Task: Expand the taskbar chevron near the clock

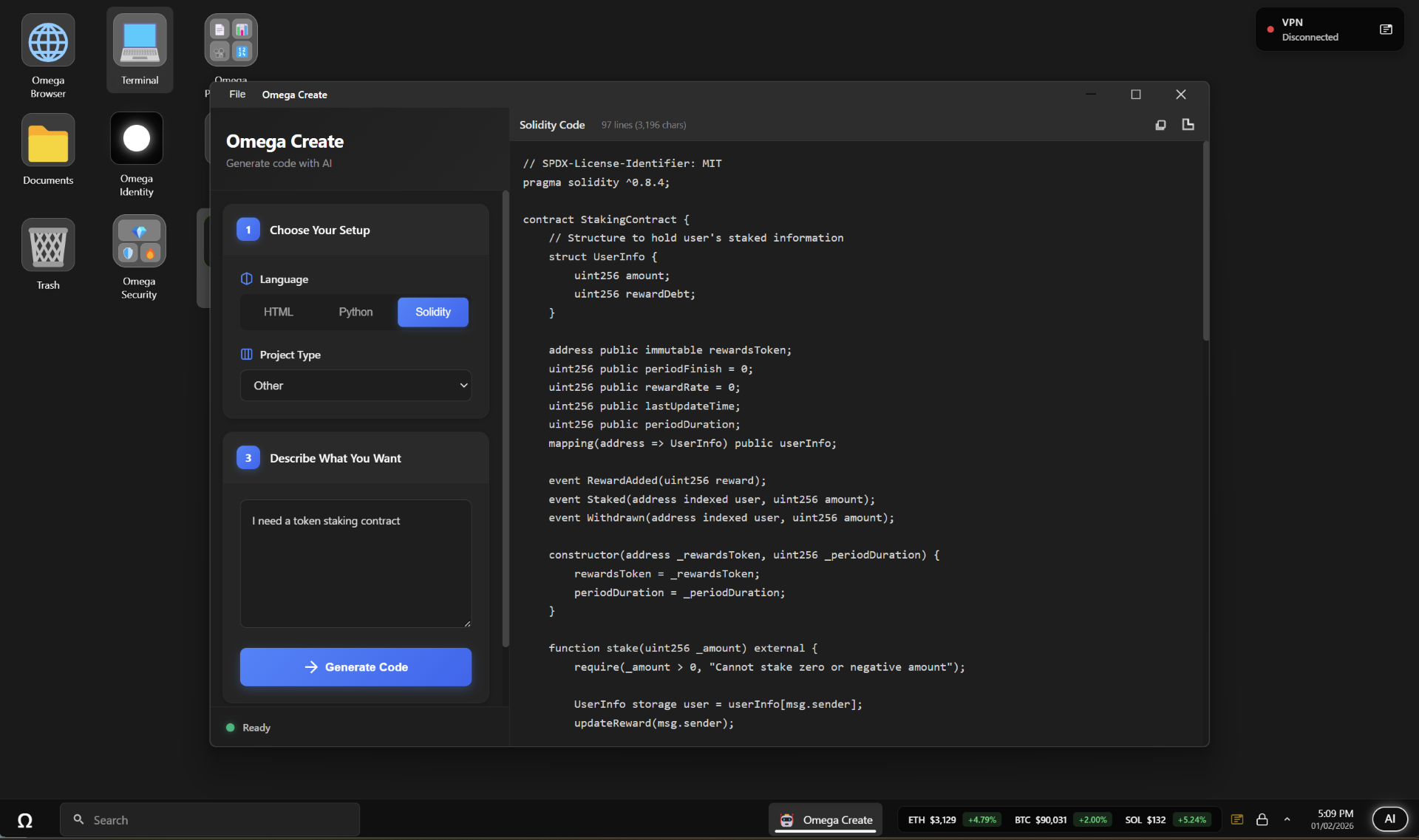Action: click(x=1287, y=819)
